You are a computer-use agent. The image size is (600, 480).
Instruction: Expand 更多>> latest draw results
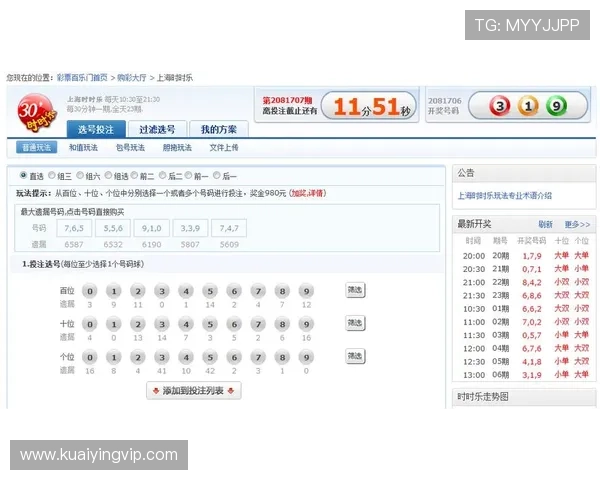point(577,224)
